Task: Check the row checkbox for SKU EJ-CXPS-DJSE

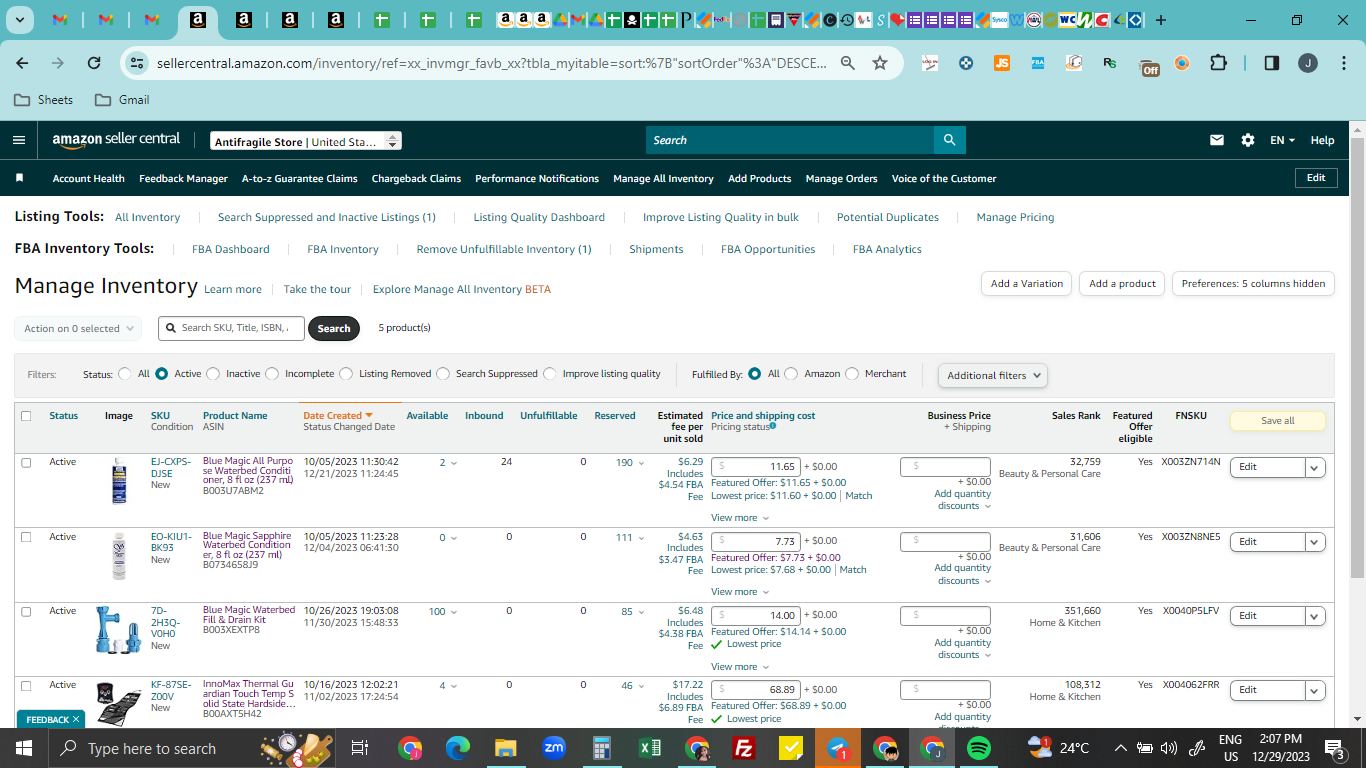Action: click(x=26, y=463)
